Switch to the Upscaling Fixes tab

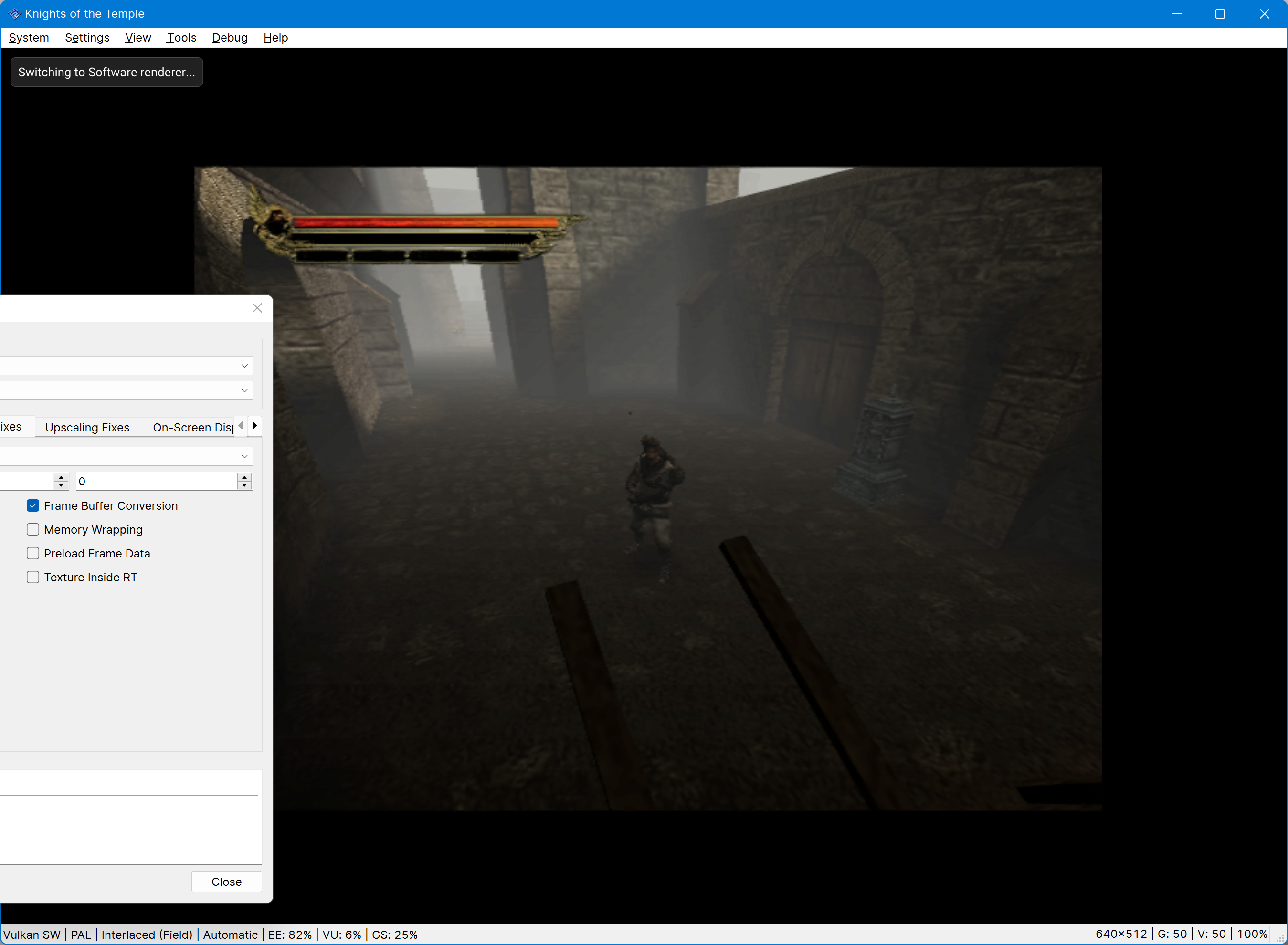pos(87,427)
